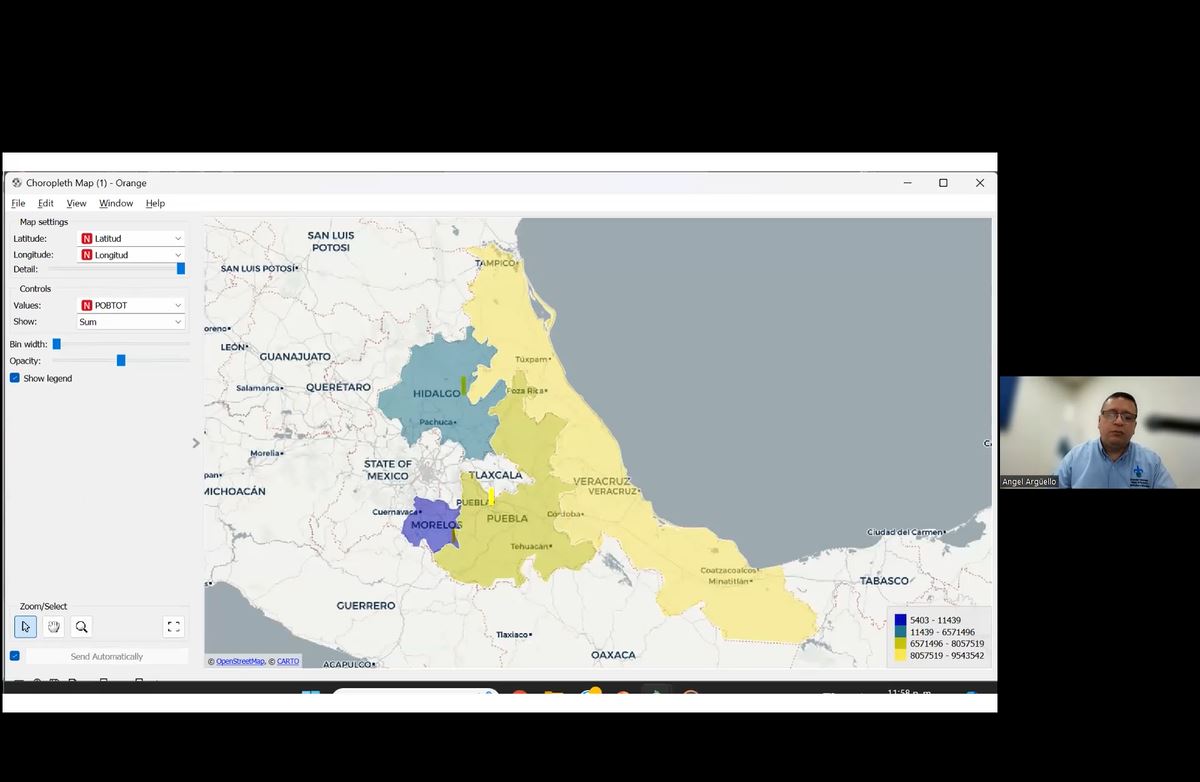Uncheck the Show legend checkbox
This screenshot has width=1200, height=782.
(15, 378)
